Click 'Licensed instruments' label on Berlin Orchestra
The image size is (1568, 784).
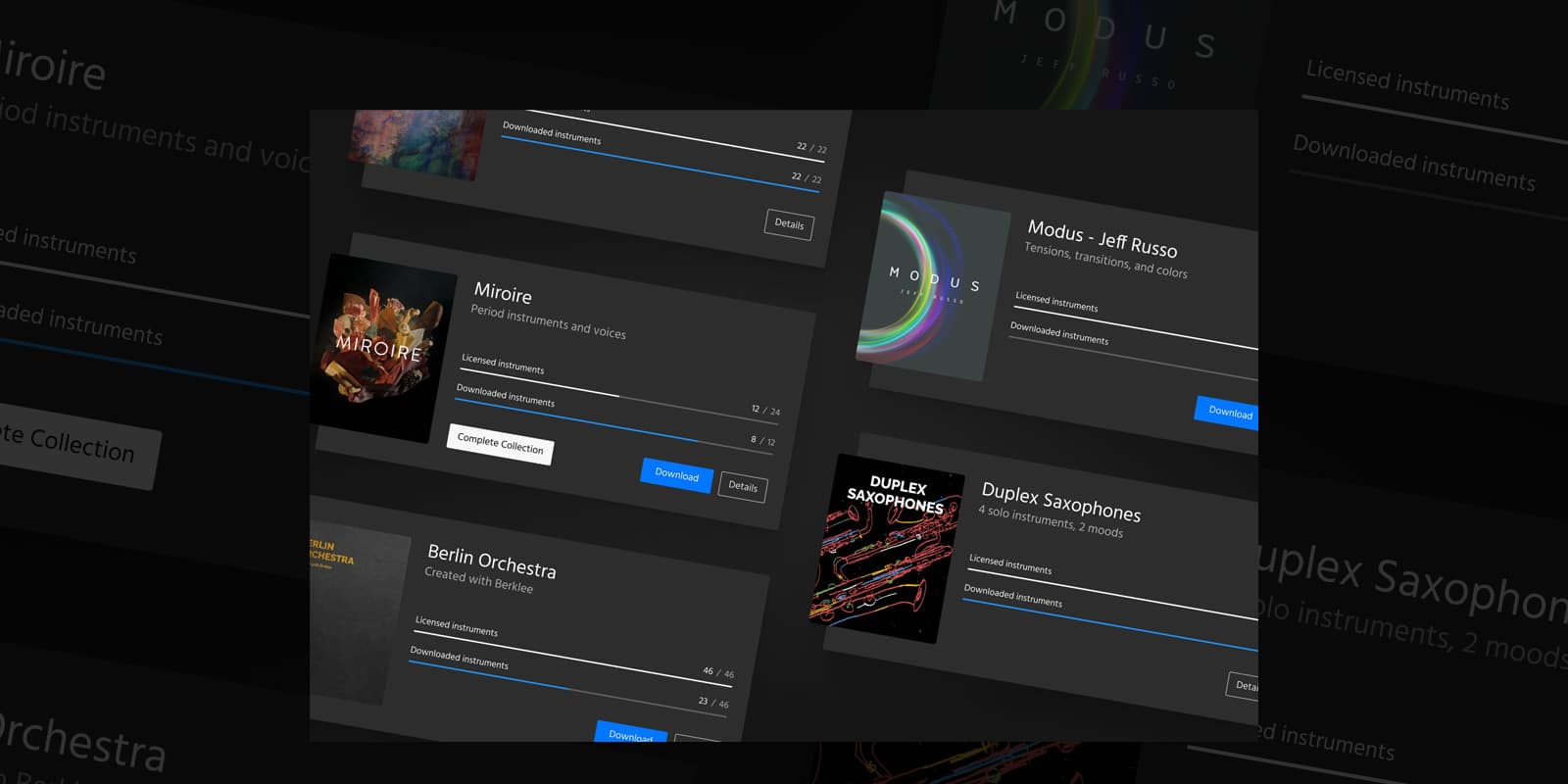pos(457,626)
